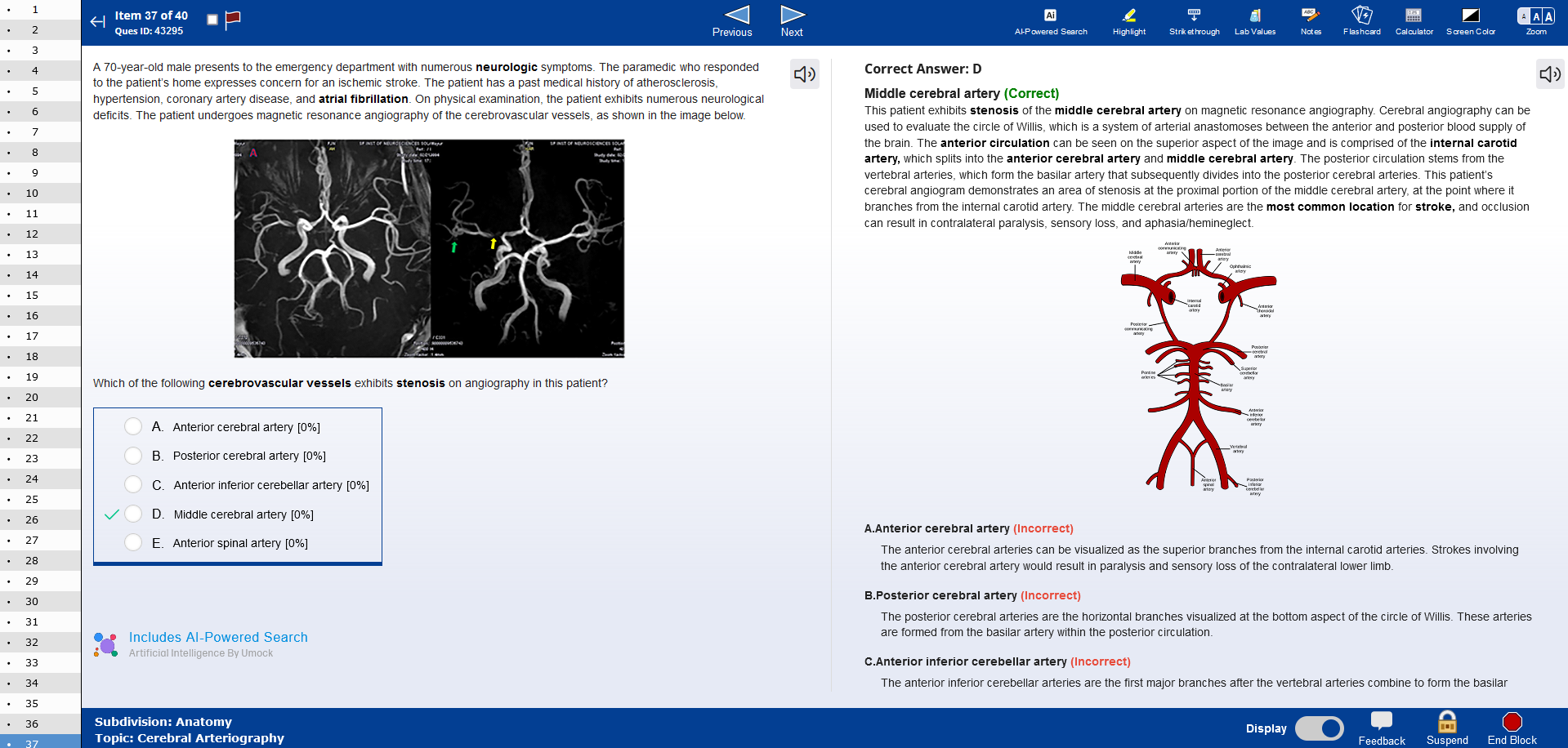The height and width of the screenshot is (748, 1568).
Task: Flag this question with the red flag
Action: point(233,19)
